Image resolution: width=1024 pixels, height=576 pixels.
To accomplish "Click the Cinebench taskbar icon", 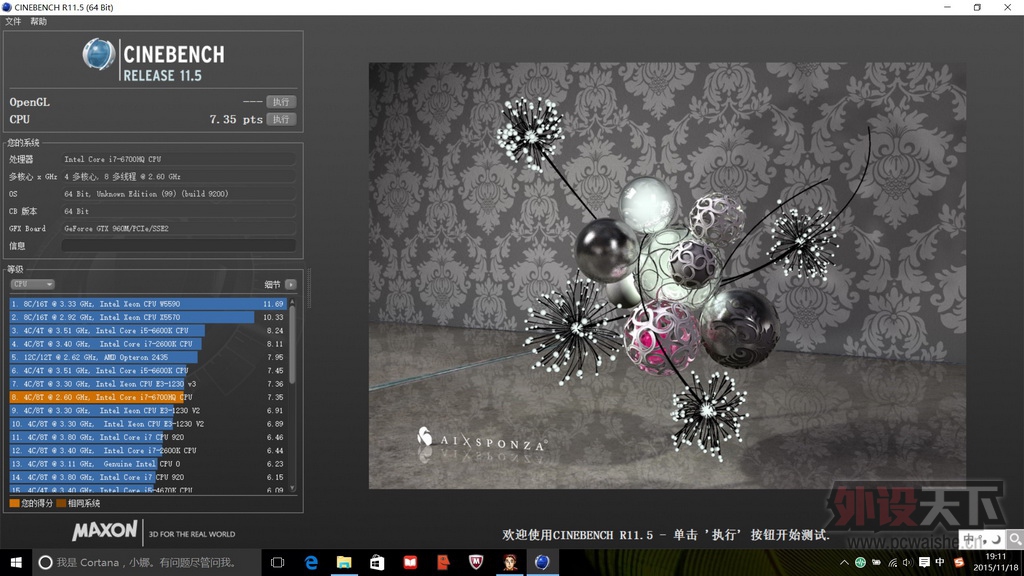I will coord(542,562).
